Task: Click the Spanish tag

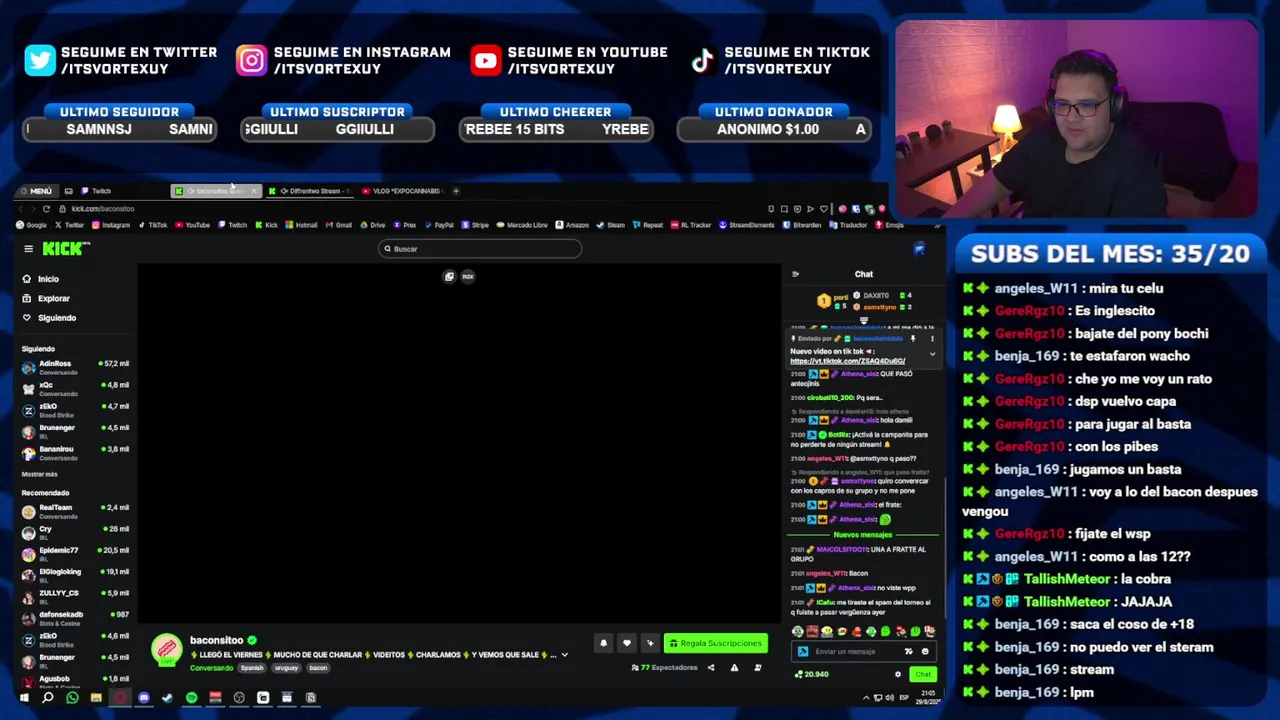Action: [252, 668]
